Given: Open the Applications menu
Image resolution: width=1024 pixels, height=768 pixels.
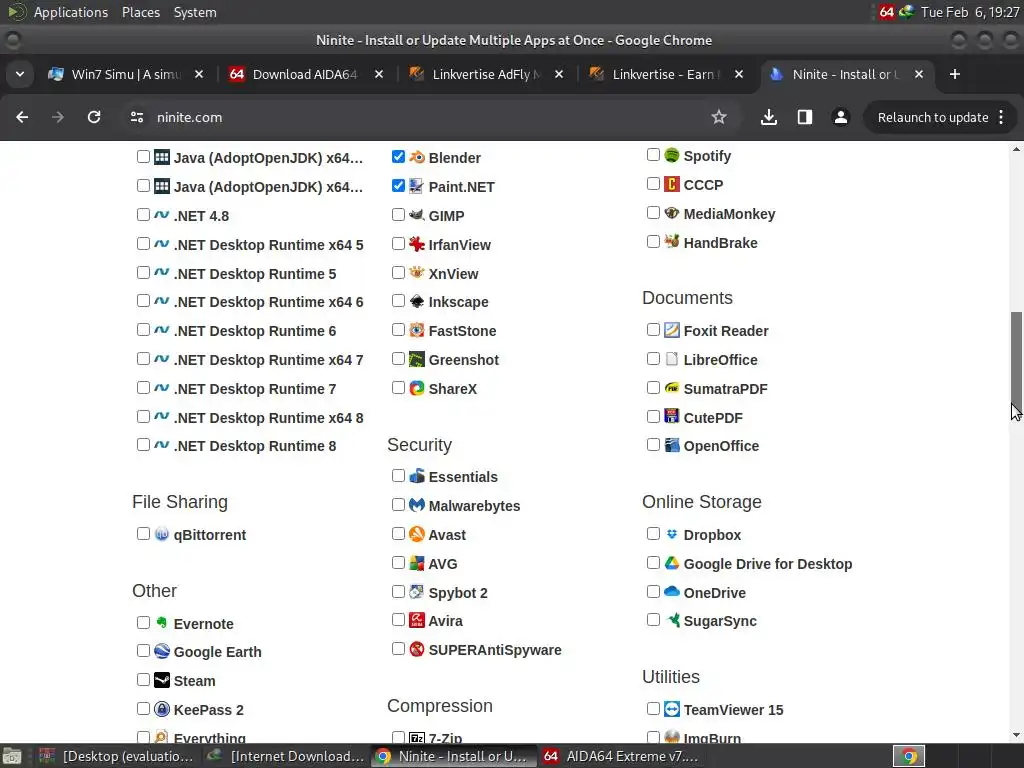Looking at the screenshot, I should click(x=71, y=12).
